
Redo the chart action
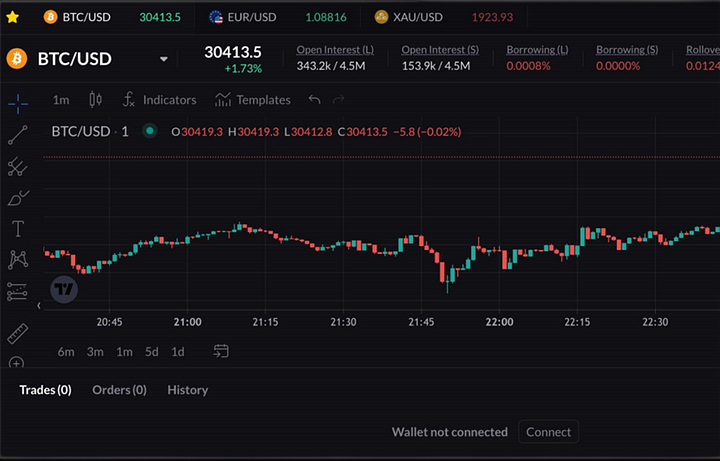[338, 99]
